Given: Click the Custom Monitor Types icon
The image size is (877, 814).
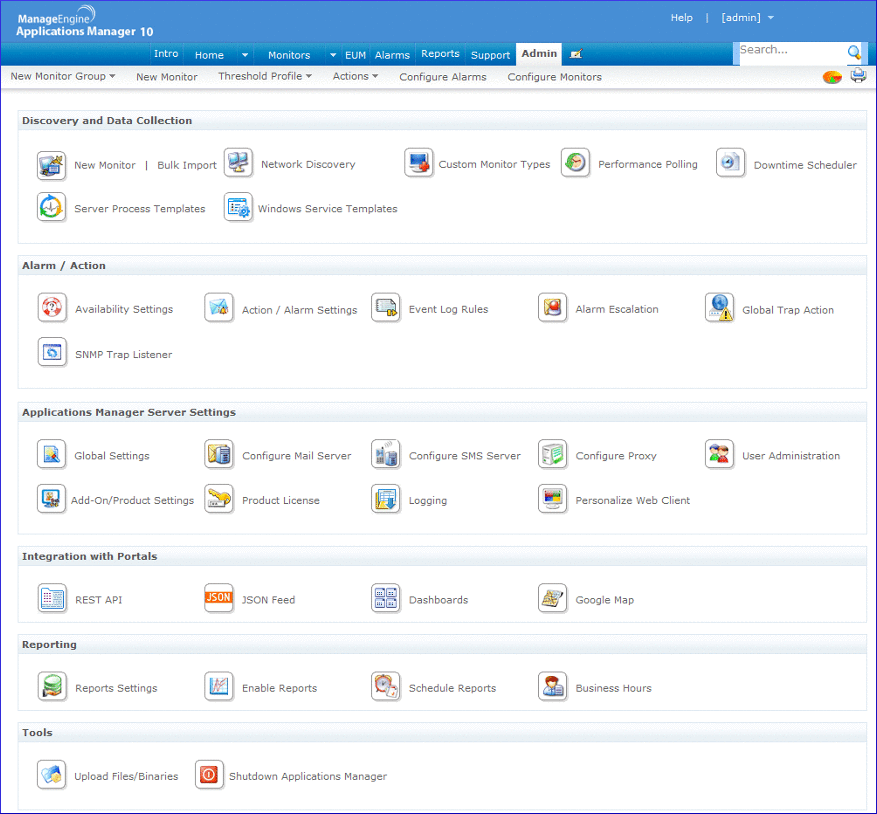Looking at the screenshot, I should 418,163.
